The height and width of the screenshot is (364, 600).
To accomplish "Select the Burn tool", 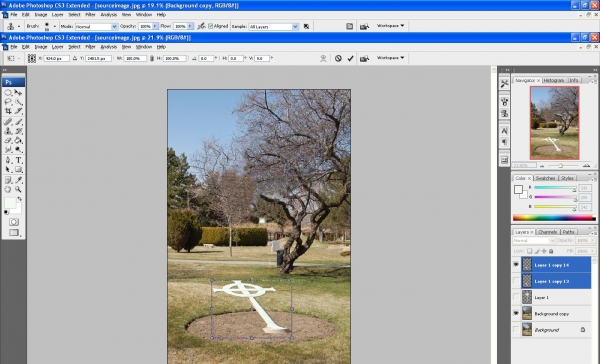I will pos(18,149).
